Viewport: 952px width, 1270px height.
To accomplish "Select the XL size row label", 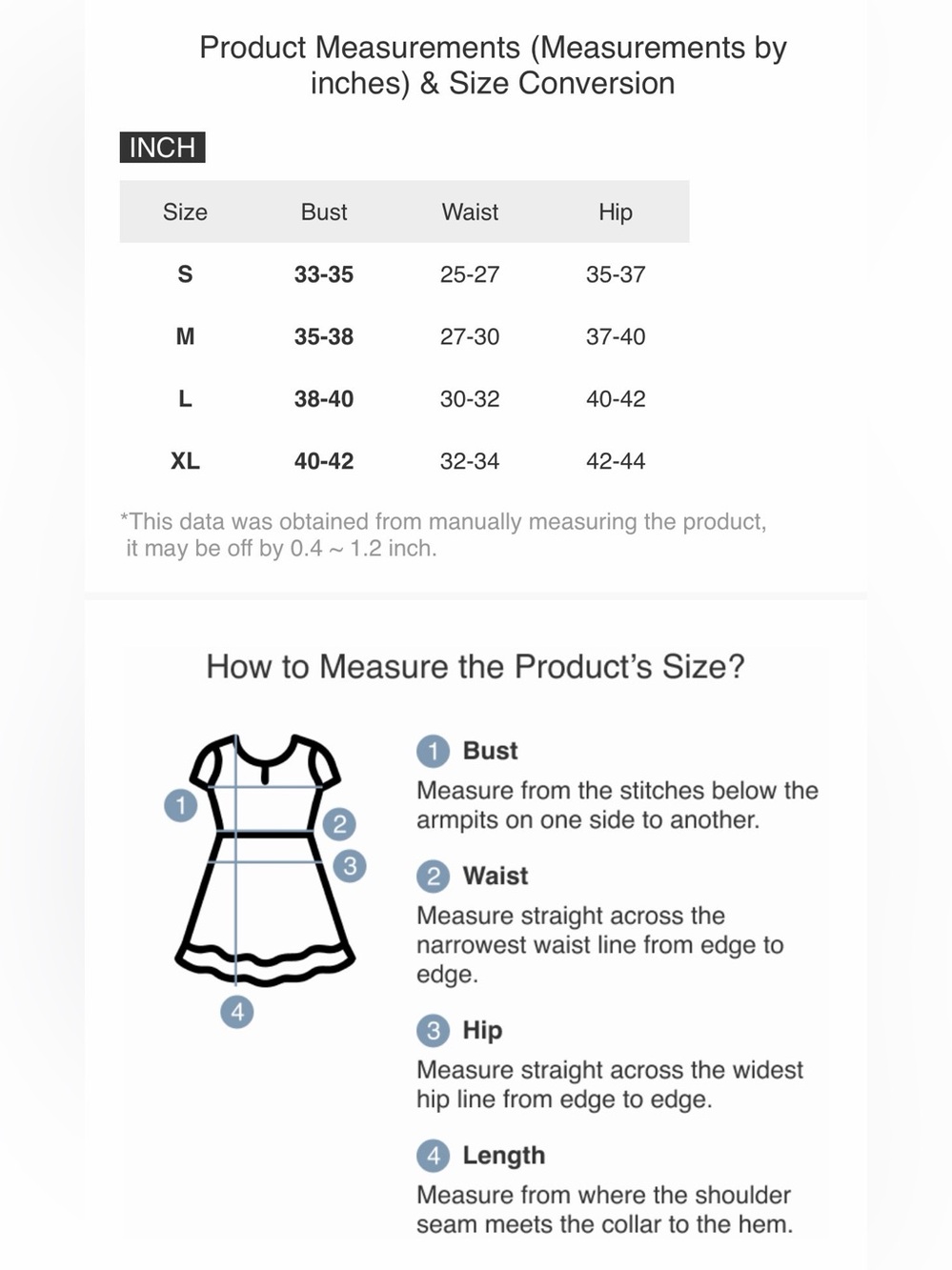I will click(x=185, y=461).
